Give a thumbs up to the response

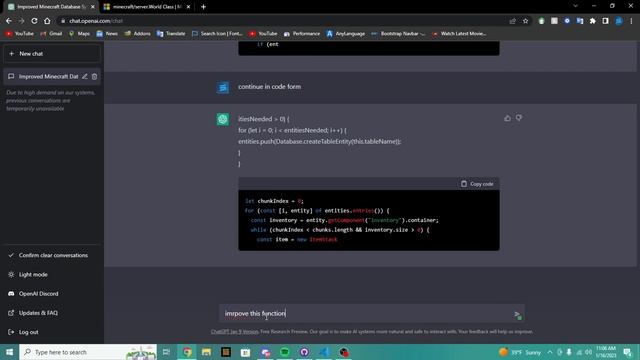pyautogui.click(x=507, y=118)
